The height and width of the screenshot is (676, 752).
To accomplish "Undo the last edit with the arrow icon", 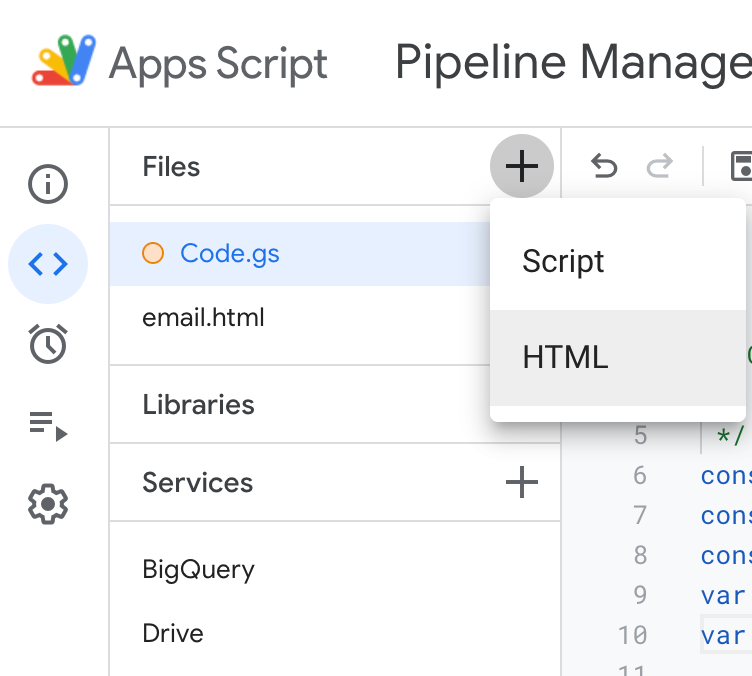I will (604, 166).
